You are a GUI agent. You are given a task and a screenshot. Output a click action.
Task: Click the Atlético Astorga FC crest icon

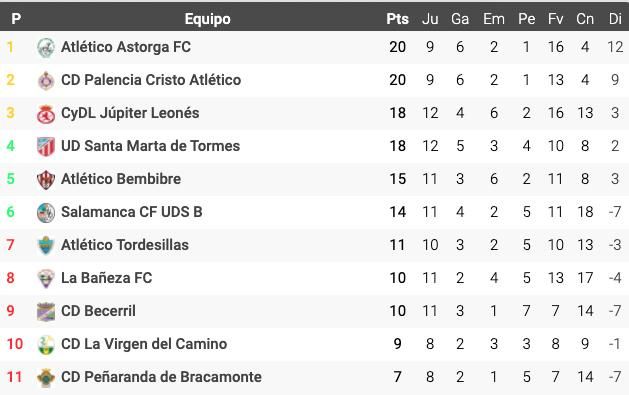(46, 48)
